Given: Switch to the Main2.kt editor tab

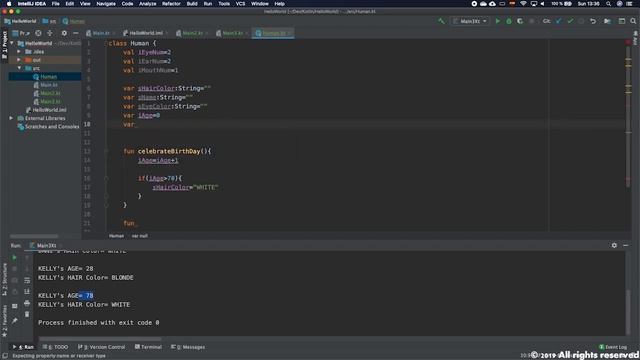Looking at the screenshot, I should click(x=192, y=33).
